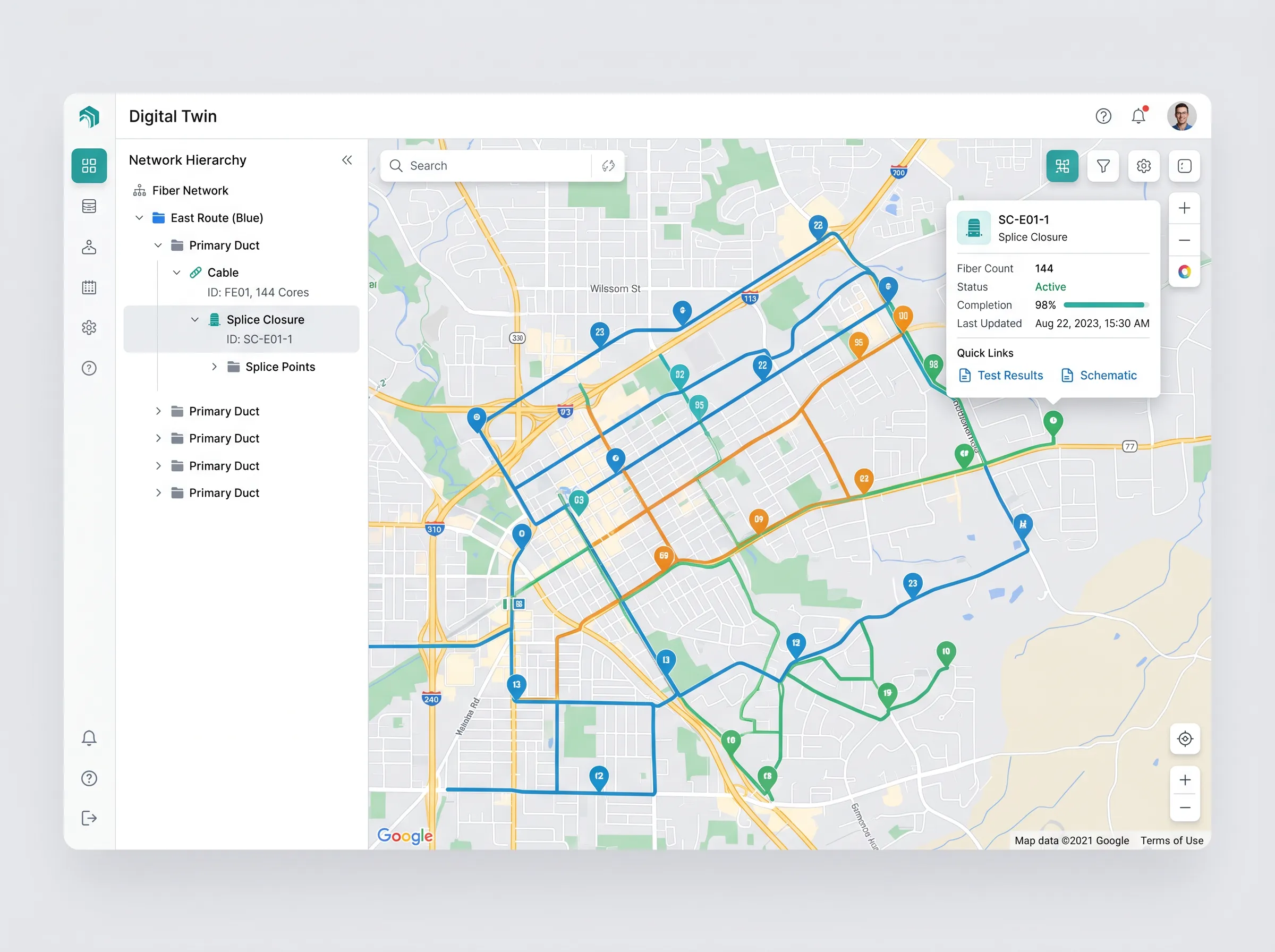This screenshot has width=1275, height=952.
Task: Open the user location icon in sidebar
Action: (89, 247)
